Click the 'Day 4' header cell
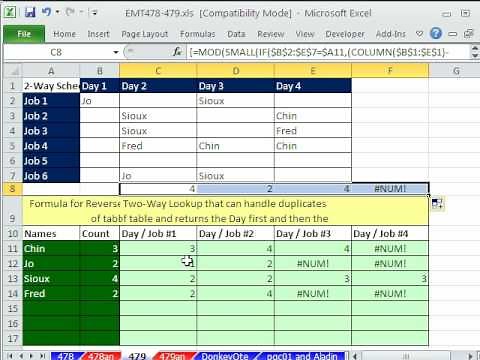 (313, 86)
